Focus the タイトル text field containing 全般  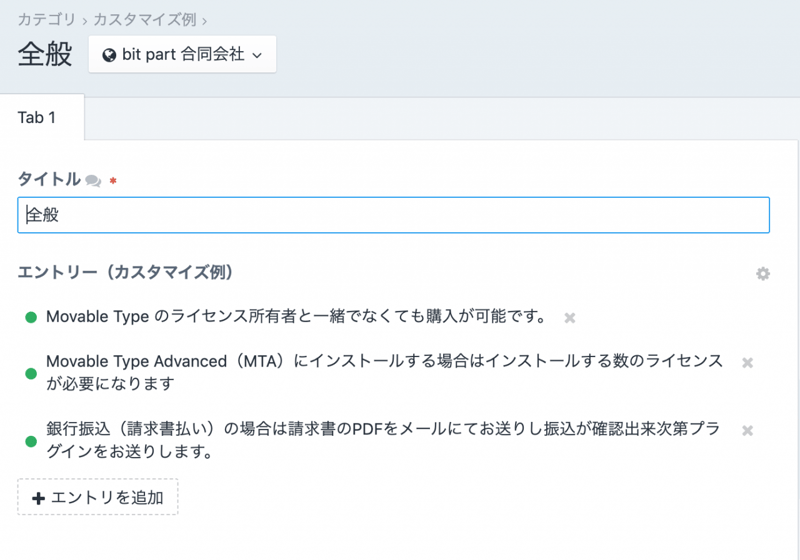(x=393, y=215)
